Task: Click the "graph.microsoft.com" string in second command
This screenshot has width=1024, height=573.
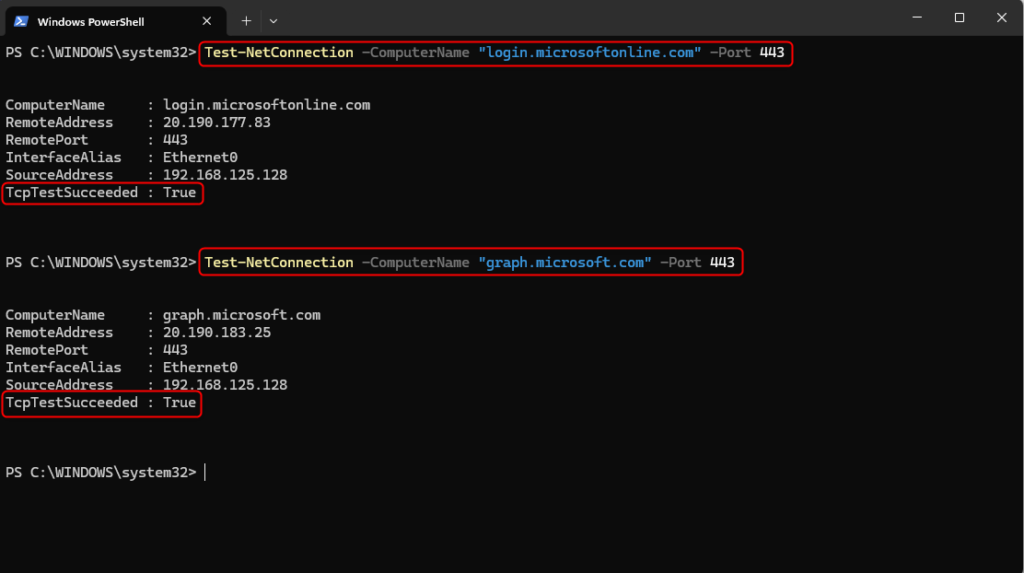Action: [565, 263]
